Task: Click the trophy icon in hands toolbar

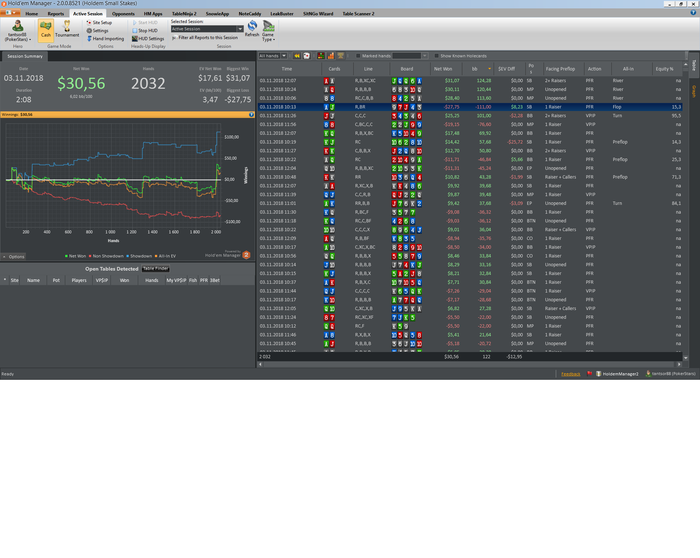Action: point(341,56)
